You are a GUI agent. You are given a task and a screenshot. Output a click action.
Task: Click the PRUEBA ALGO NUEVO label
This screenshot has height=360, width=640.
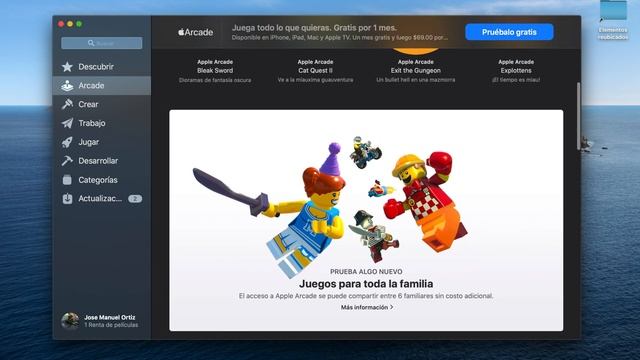pos(366,272)
